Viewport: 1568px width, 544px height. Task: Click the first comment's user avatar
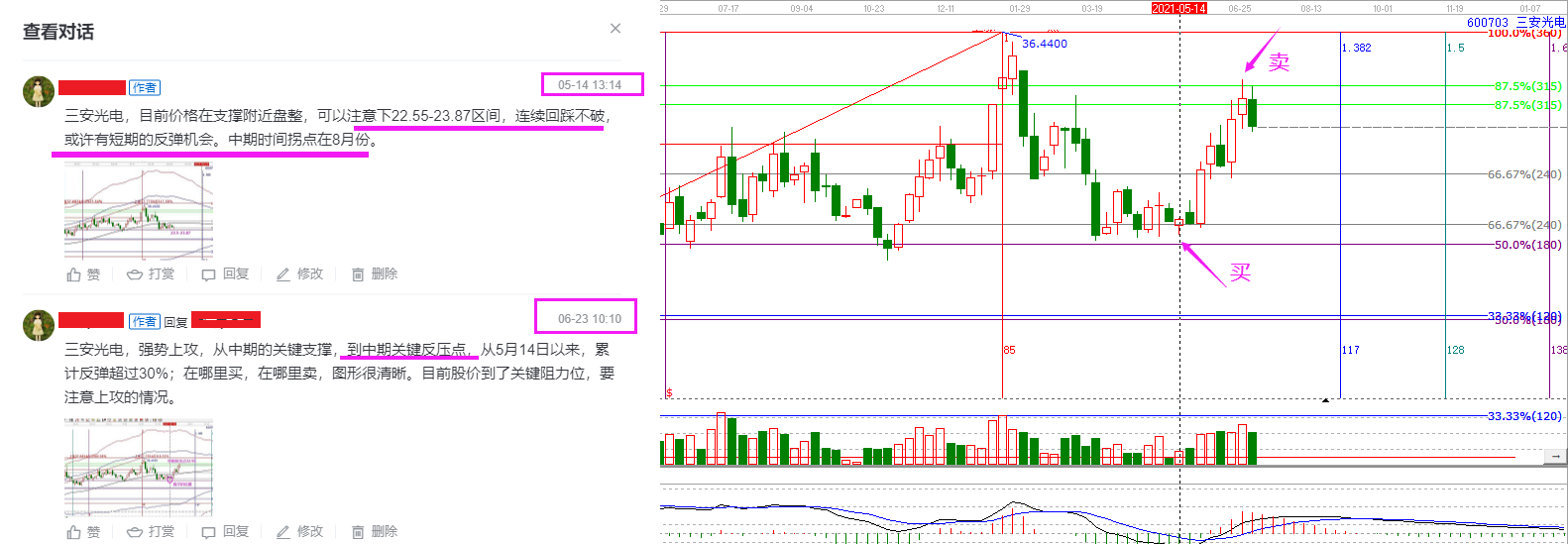39,91
